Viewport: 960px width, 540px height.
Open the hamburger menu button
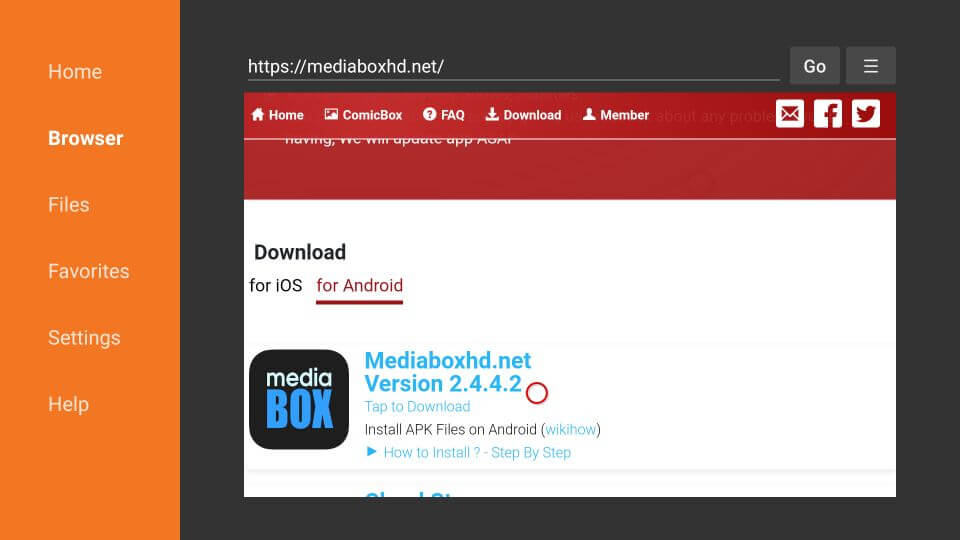pos(870,66)
